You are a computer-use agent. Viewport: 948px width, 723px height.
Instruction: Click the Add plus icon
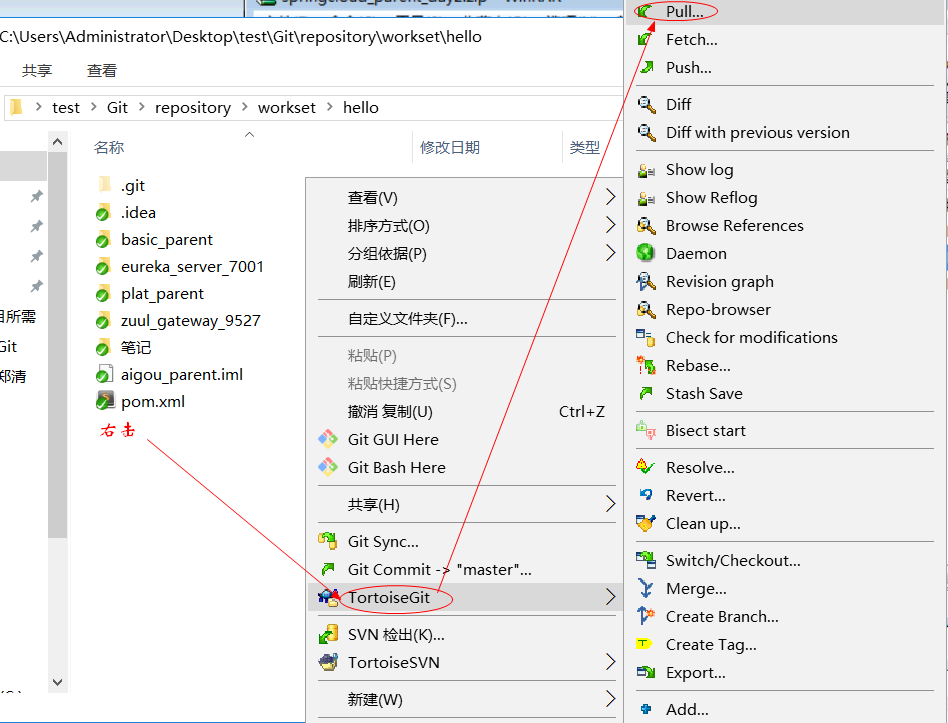pos(646,709)
